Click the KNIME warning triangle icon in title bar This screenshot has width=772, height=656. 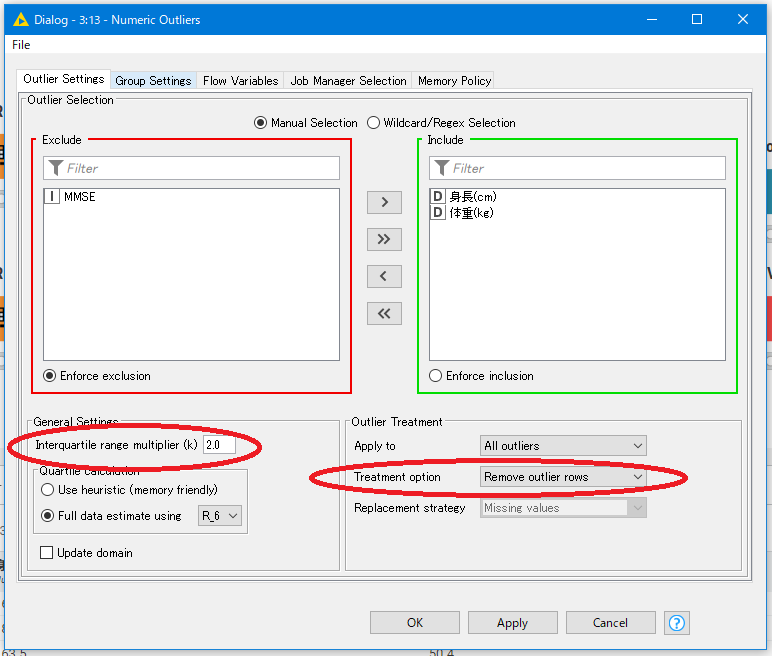(x=20, y=19)
